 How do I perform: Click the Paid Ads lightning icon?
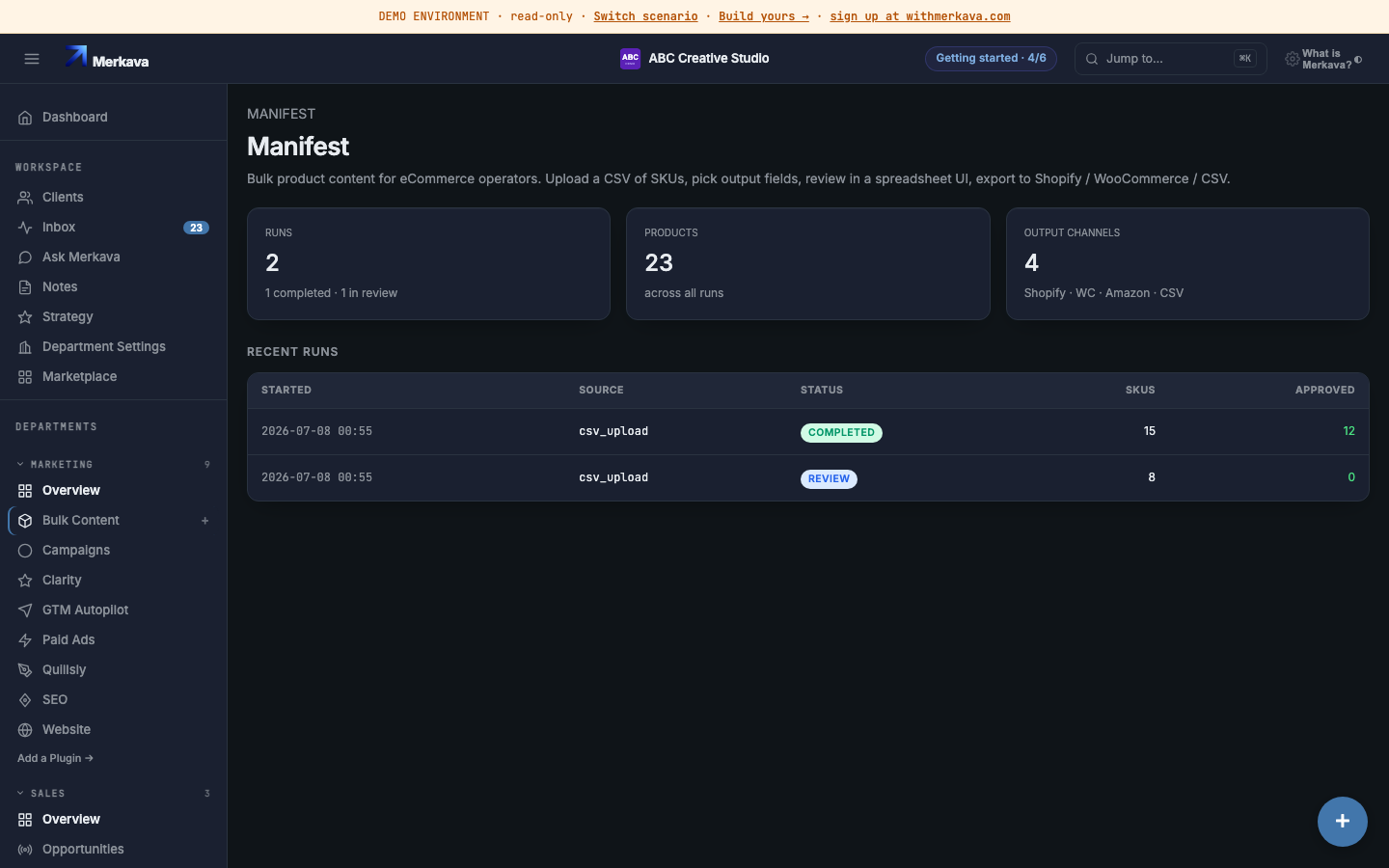25,640
